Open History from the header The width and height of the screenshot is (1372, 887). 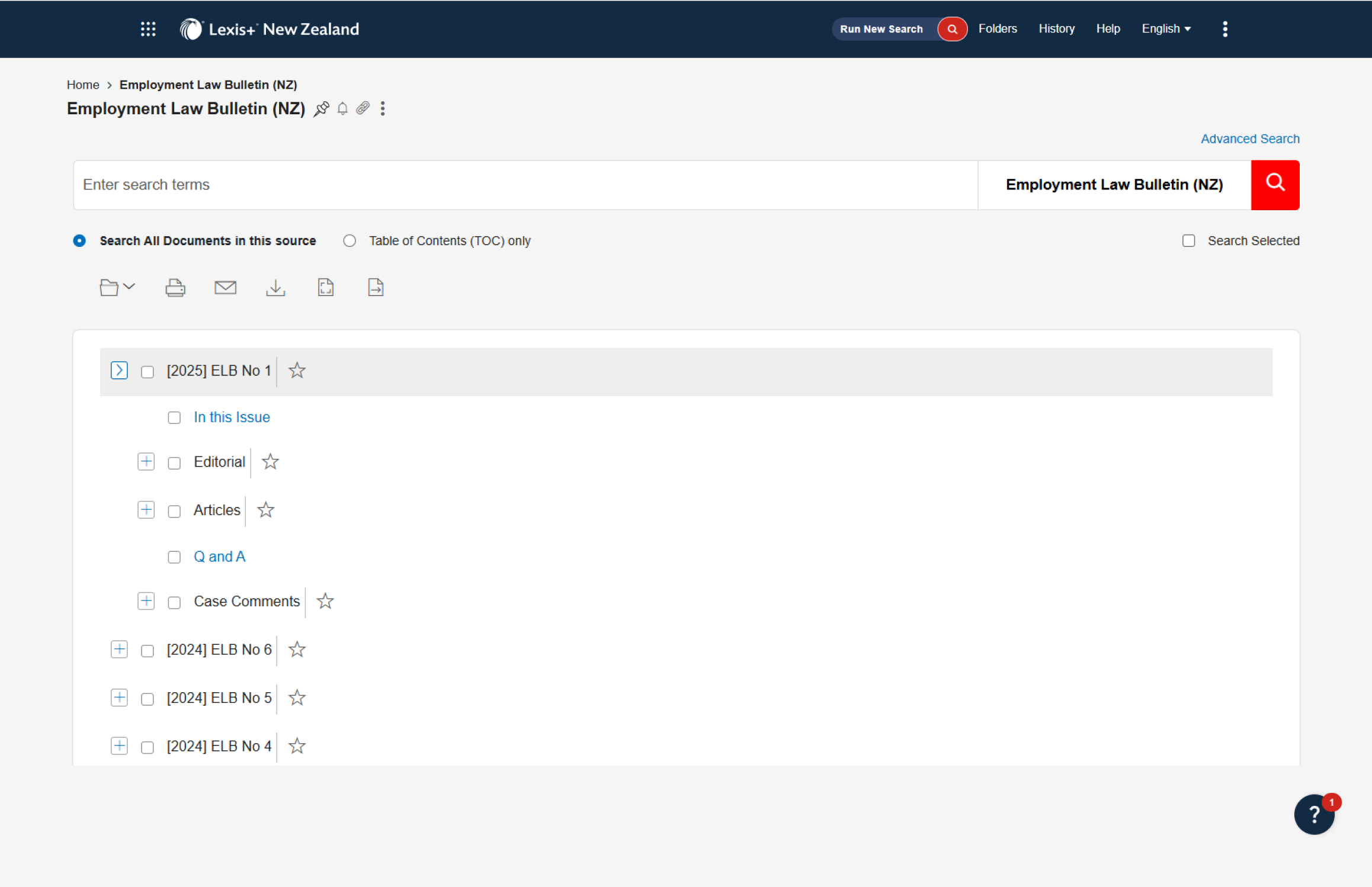click(1056, 29)
